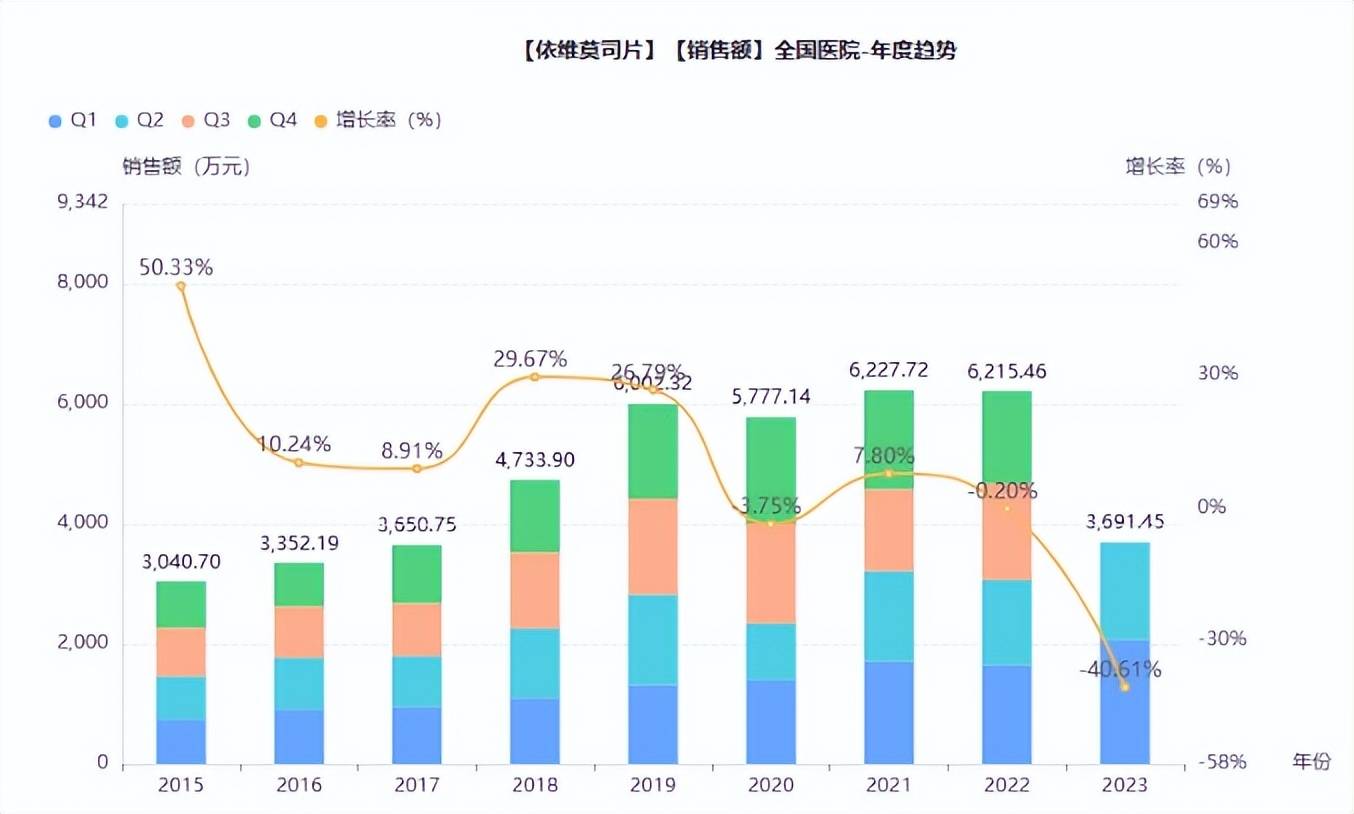
Task: Click the 26.79% growth point for 2019
Action: (653, 390)
